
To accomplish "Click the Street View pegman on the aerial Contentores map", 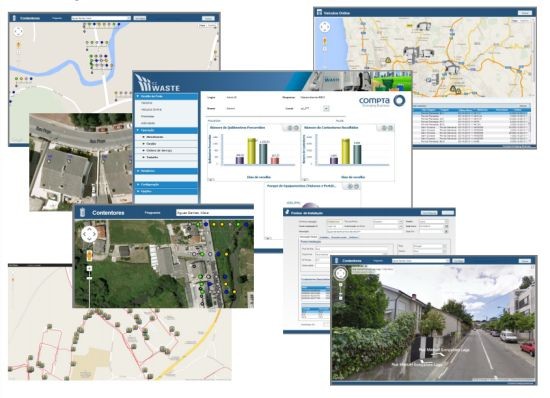I will coord(89,255).
